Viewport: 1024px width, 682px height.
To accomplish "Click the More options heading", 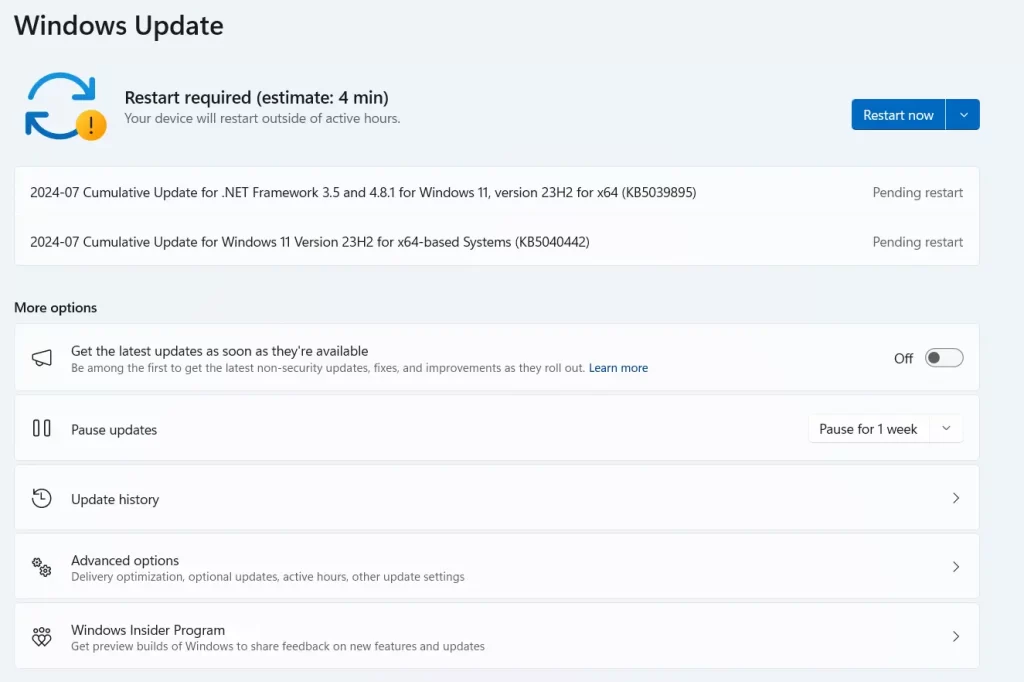I will coord(56,308).
